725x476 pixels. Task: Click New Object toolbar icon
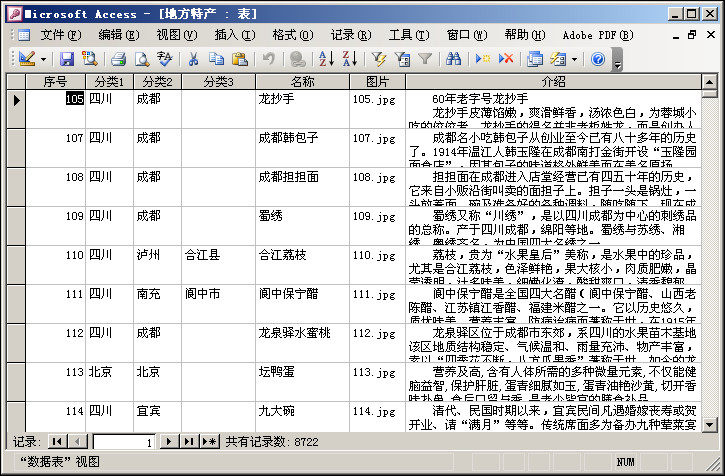558,59
